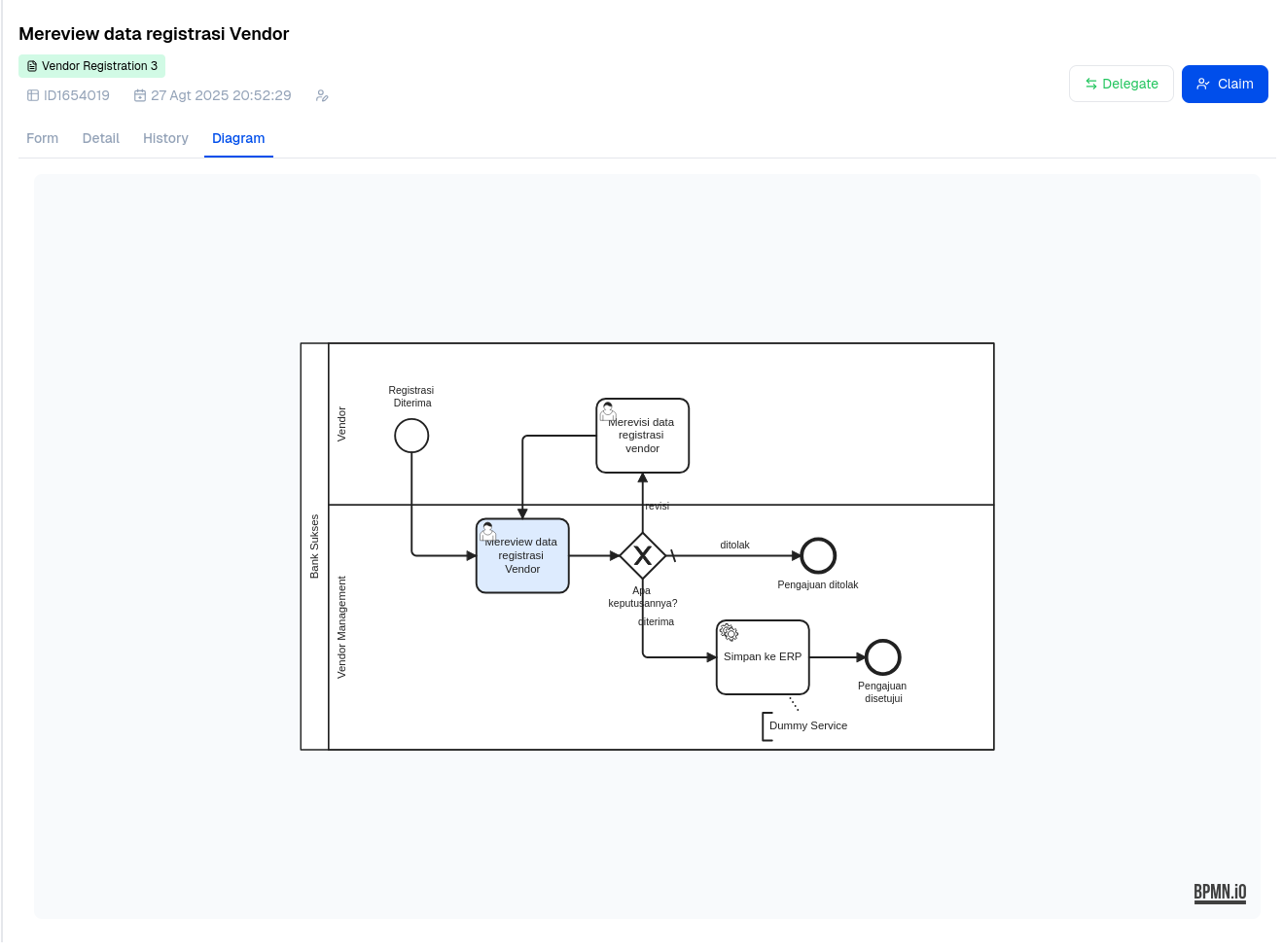Click the Dummy Service annotation text
The image size is (1283, 952).
808,725
